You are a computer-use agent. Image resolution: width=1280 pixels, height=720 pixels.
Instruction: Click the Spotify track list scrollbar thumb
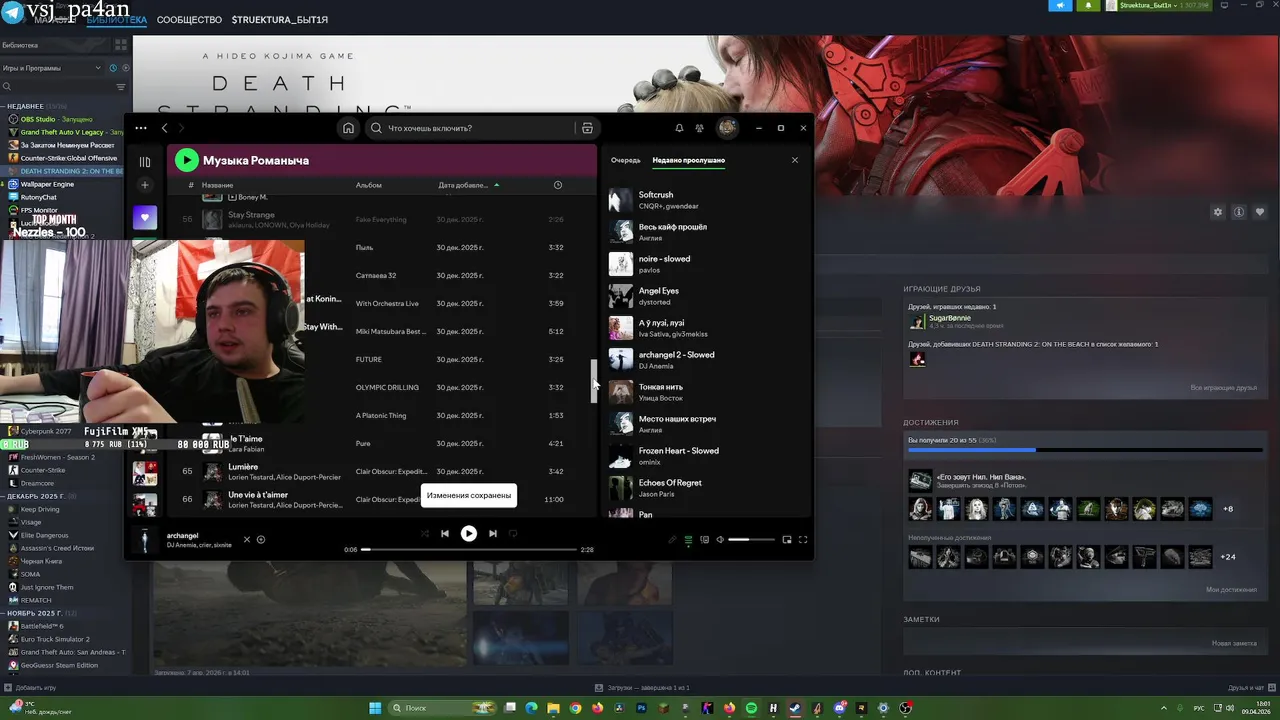[594, 382]
